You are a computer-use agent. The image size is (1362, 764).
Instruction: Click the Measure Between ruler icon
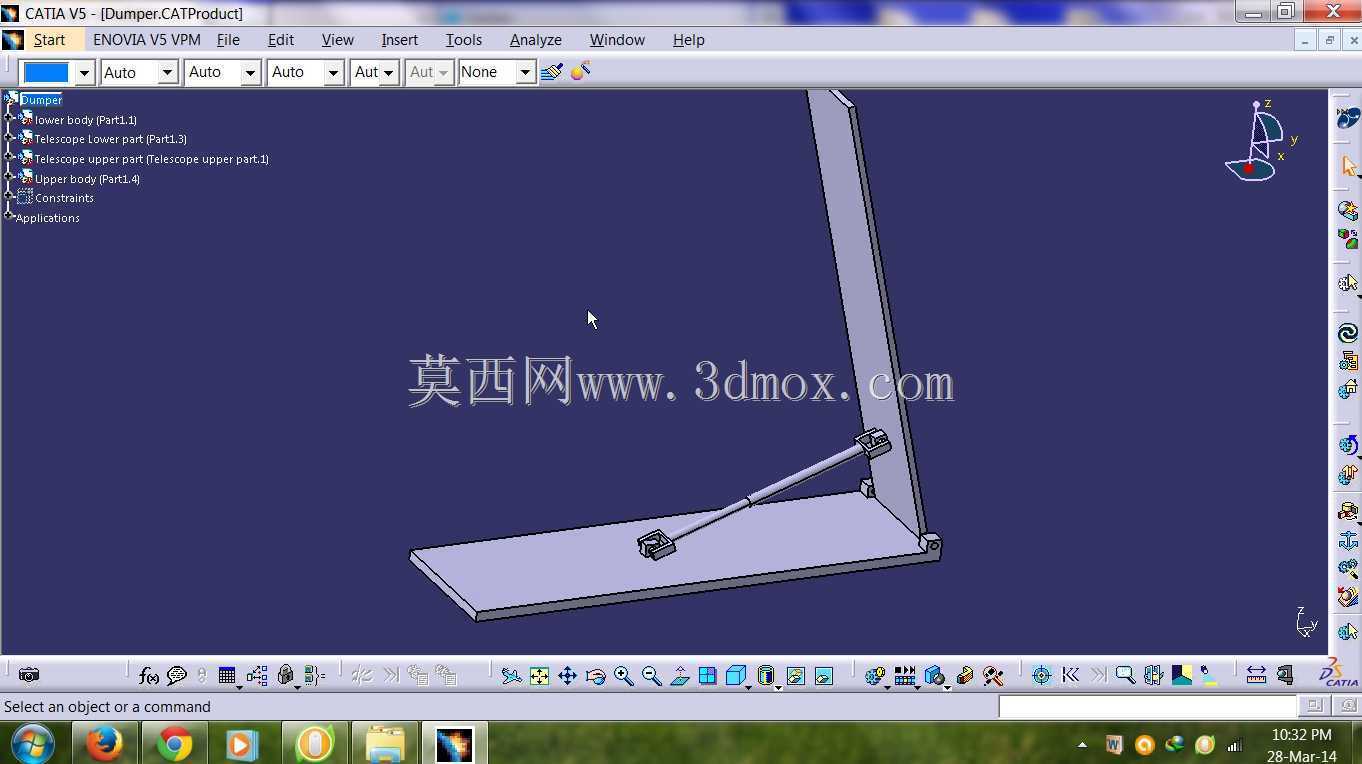click(x=1256, y=676)
